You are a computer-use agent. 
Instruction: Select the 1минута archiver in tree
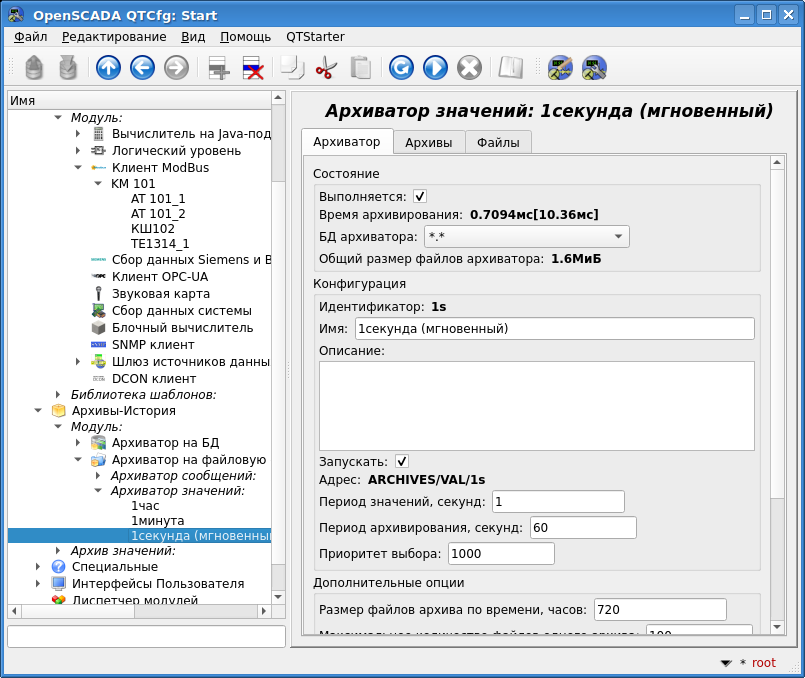tap(158, 520)
